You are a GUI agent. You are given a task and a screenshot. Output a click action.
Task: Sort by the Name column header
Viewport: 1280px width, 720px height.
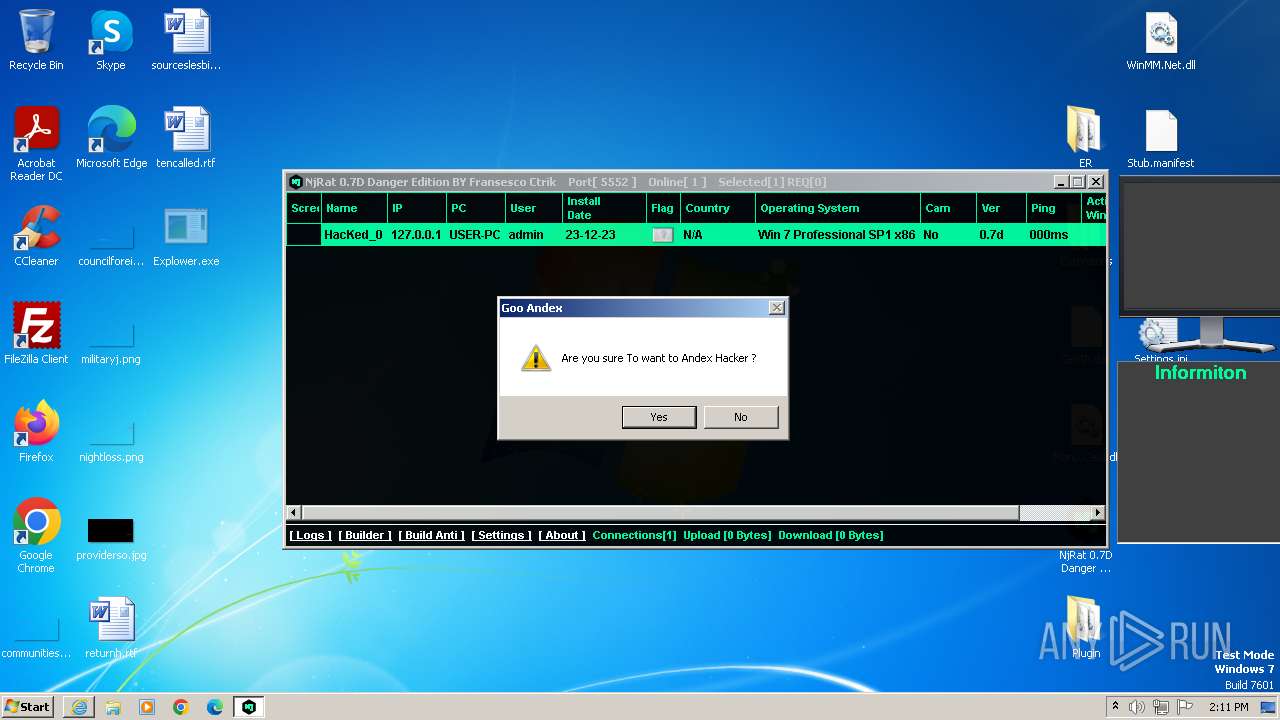pos(354,208)
